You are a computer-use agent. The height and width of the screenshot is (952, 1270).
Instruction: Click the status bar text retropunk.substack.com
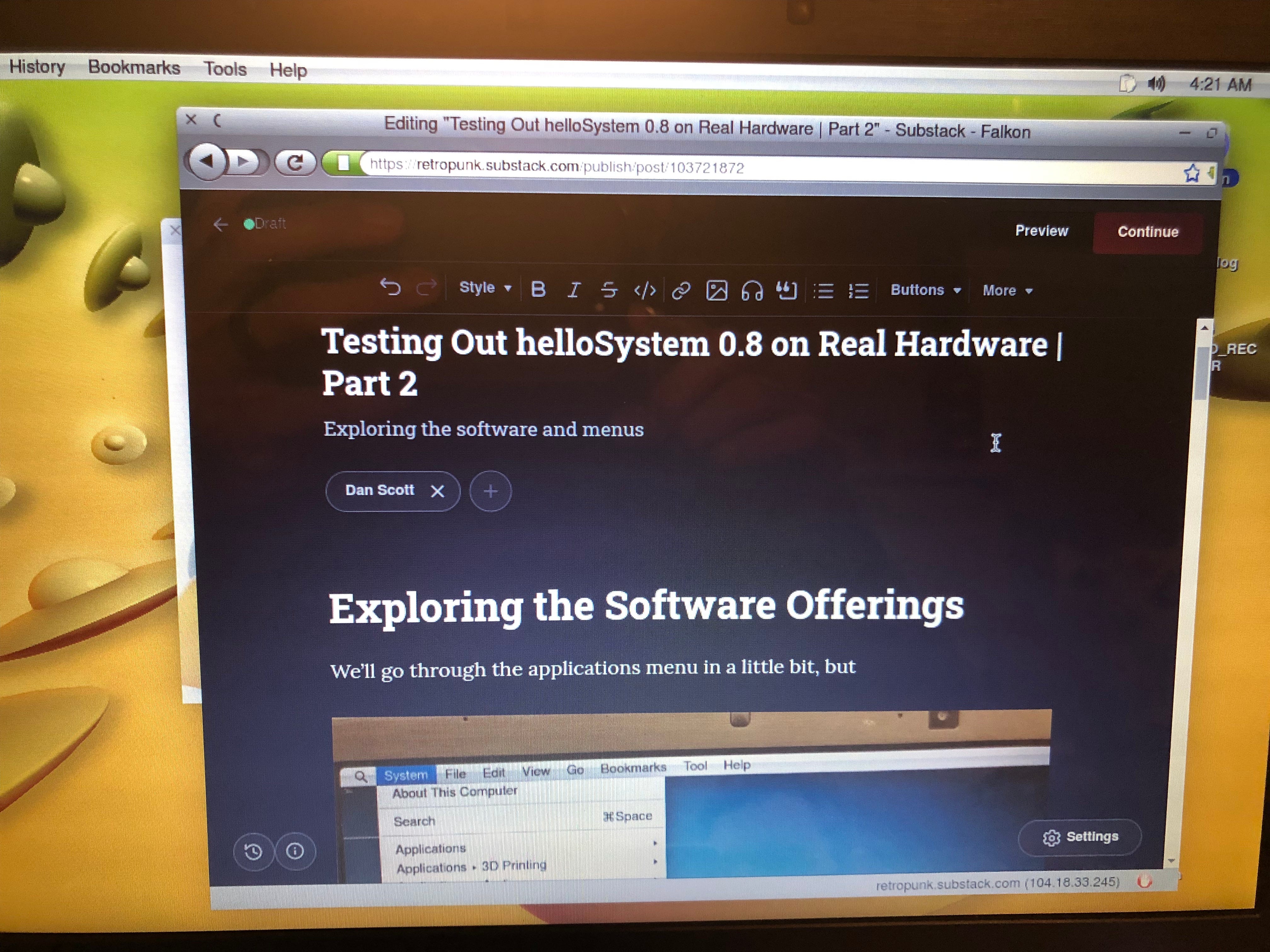click(x=998, y=884)
